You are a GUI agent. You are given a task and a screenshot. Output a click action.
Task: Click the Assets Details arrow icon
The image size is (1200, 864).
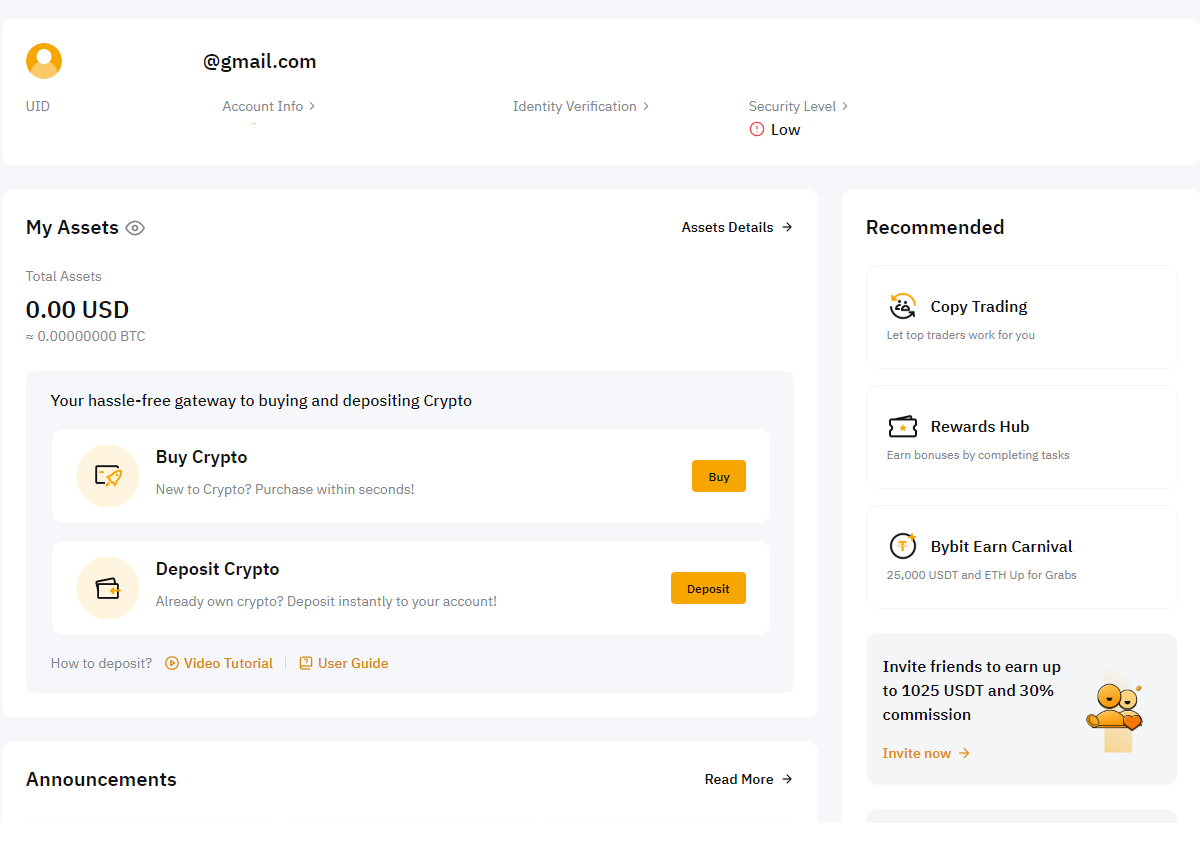coord(787,227)
